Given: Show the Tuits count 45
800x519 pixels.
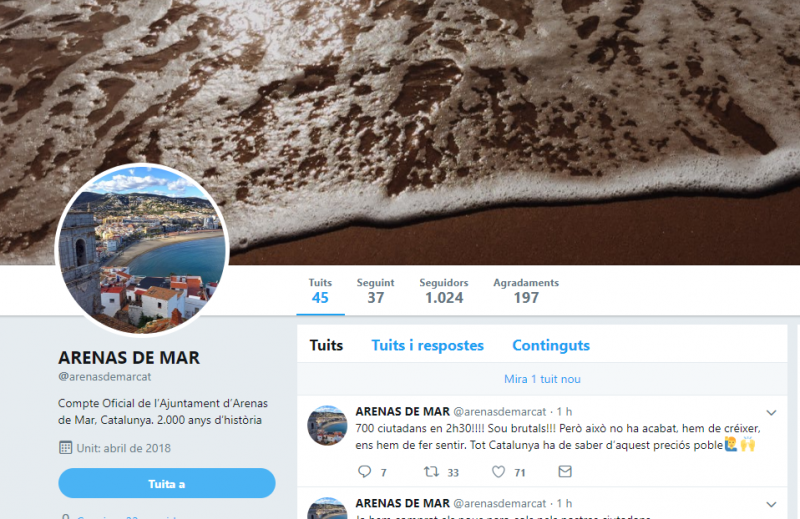Looking at the screenshot, I should [320, 291].
